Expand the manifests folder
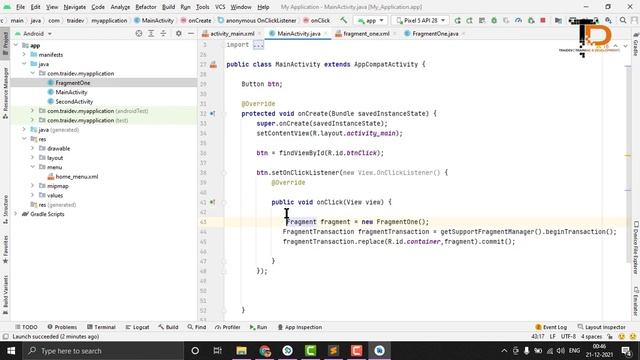The height and width of the screenshot is (360, 640). [24, 54]
